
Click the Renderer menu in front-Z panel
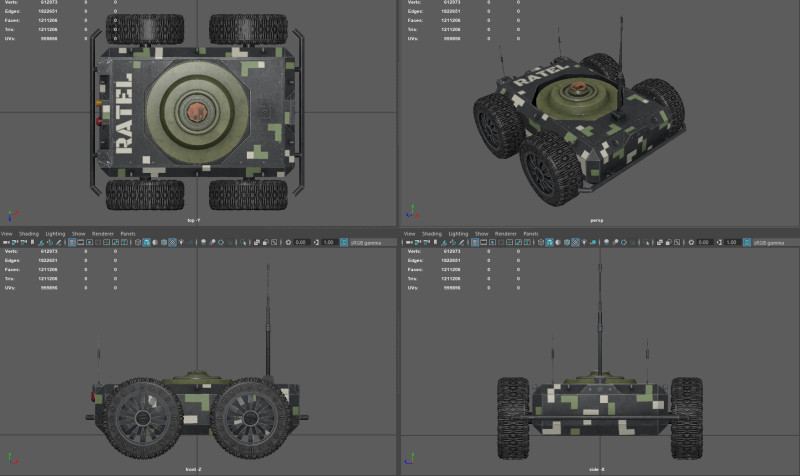click(103, 233)
